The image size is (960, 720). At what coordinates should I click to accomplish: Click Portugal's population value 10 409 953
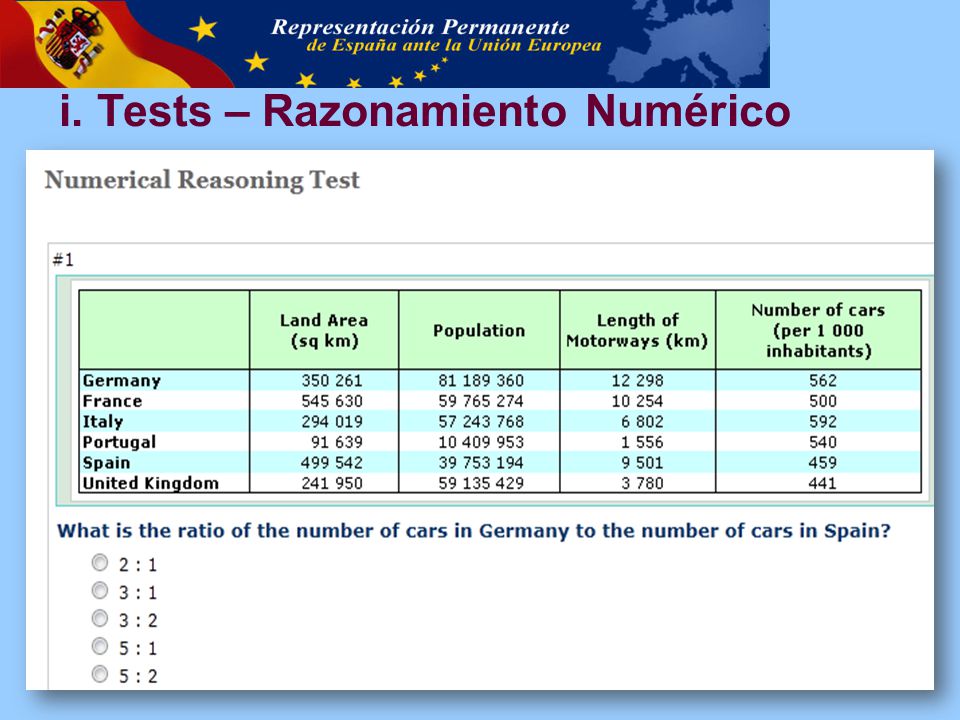pyautogui.click(x=481, y=442)
